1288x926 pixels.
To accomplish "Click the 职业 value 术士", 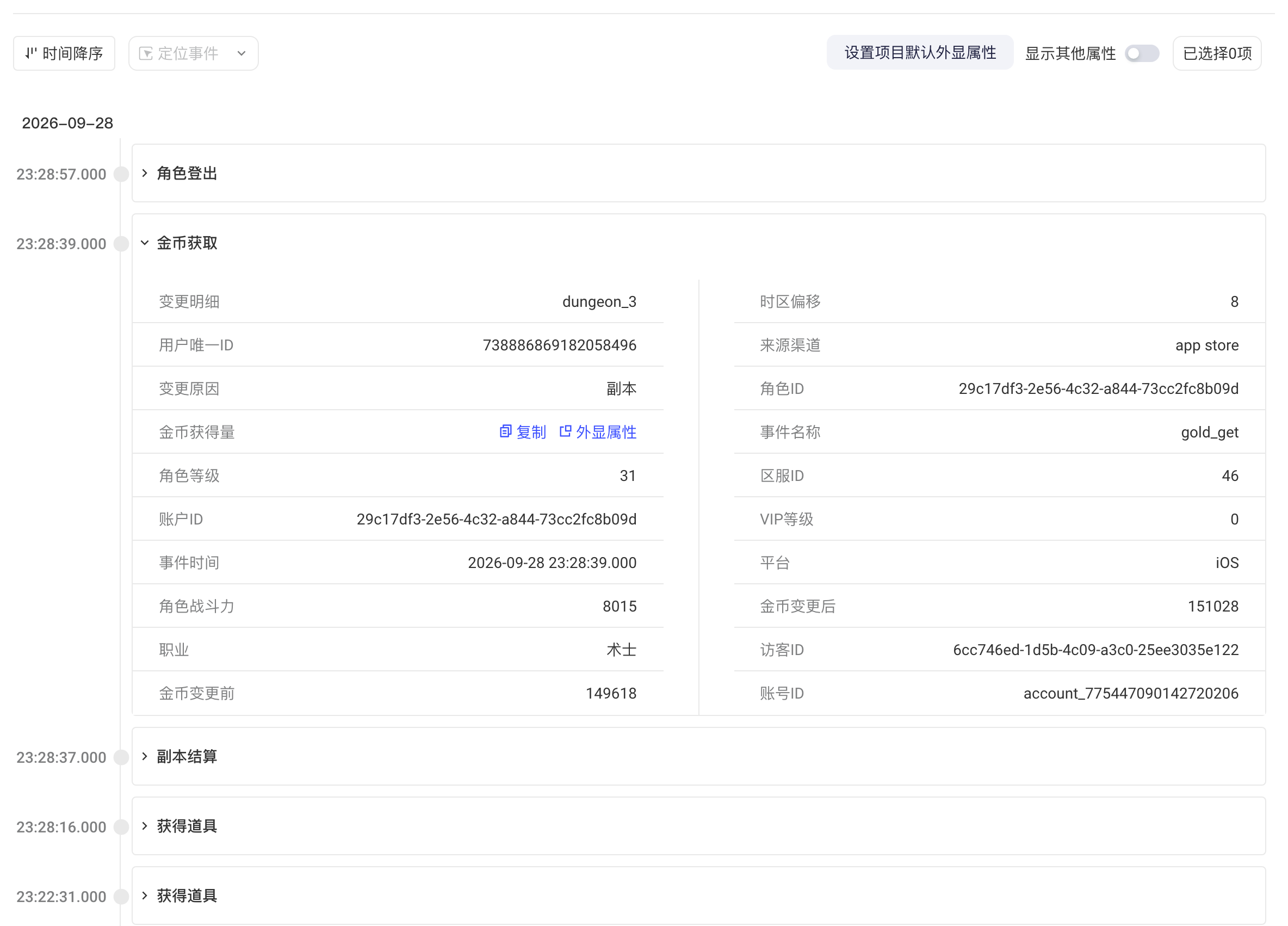I will tap(621, 650).
